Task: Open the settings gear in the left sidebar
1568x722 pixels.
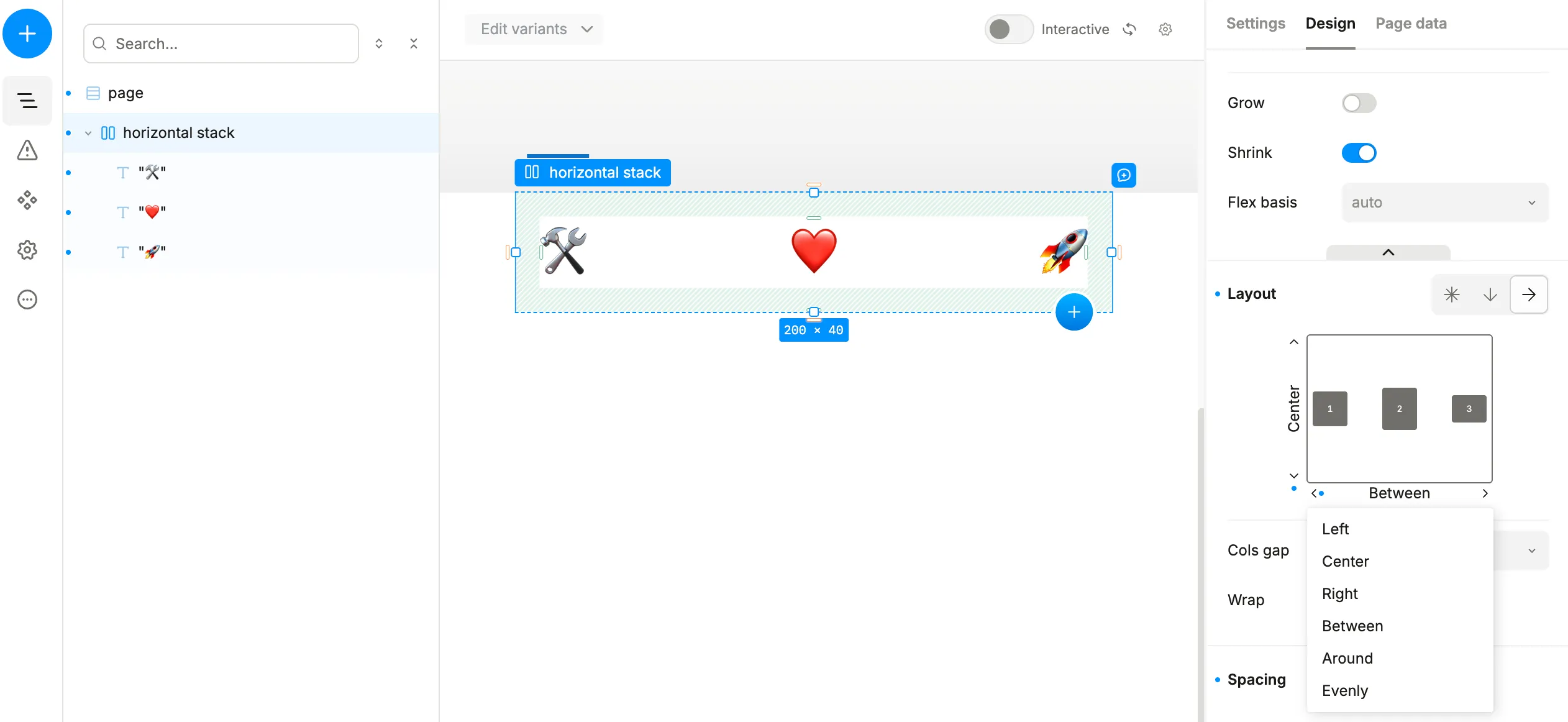Action: [27, 250]
